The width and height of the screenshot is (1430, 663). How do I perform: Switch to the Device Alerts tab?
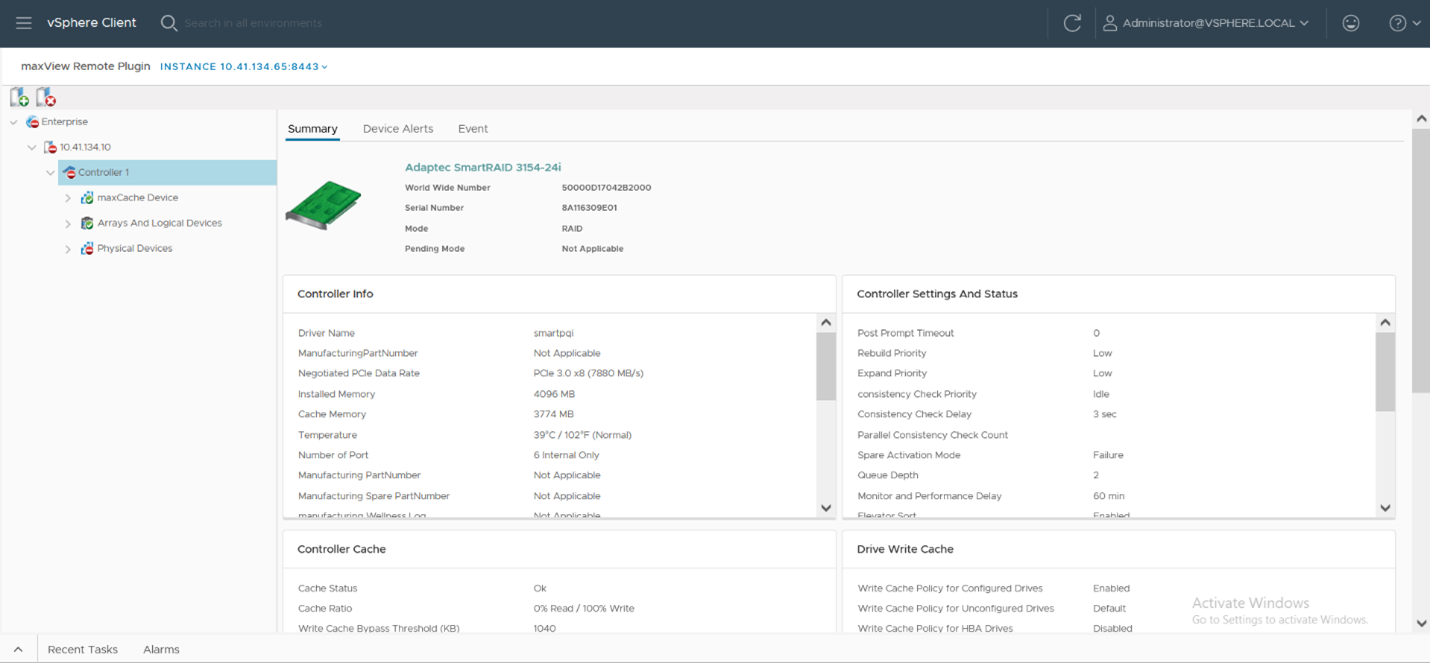[398, 129]
